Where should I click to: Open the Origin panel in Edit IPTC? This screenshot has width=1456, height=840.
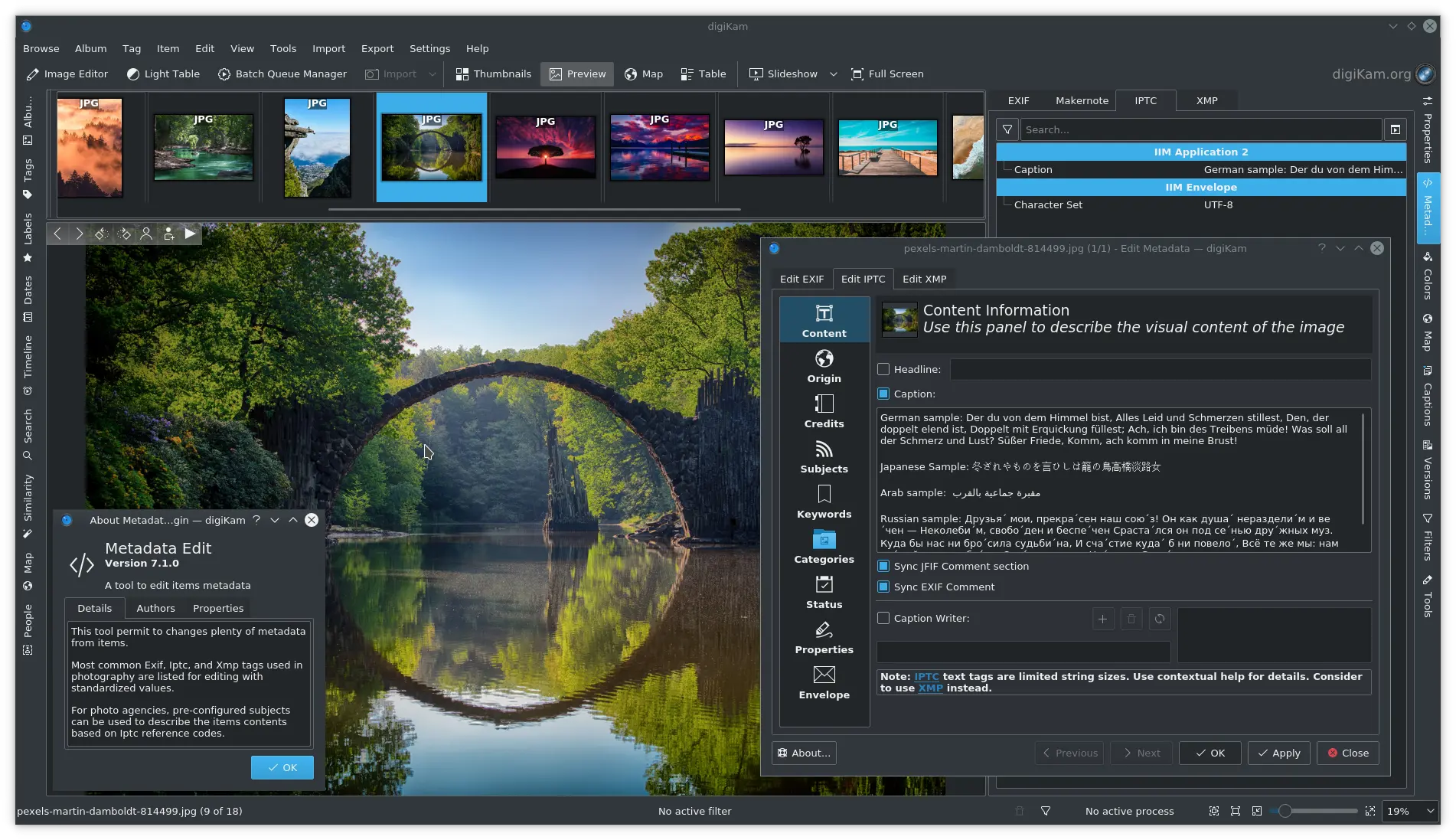point(824,366)
